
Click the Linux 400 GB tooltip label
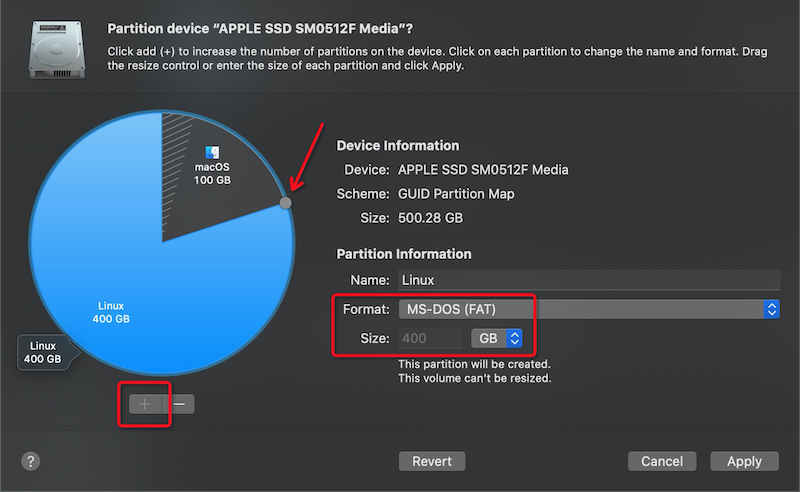tap(44, 351)
